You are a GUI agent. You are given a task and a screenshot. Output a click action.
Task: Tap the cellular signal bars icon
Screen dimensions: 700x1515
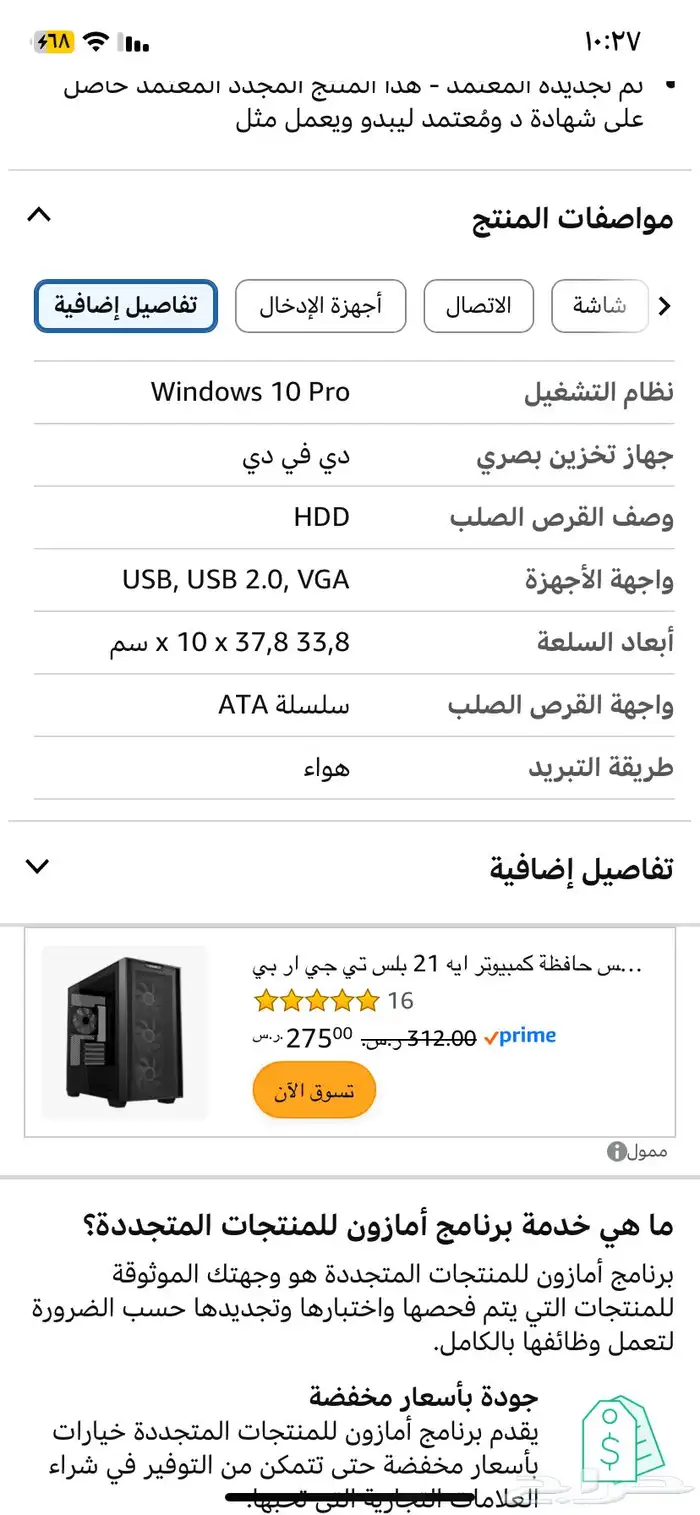[x=134, y=43]
